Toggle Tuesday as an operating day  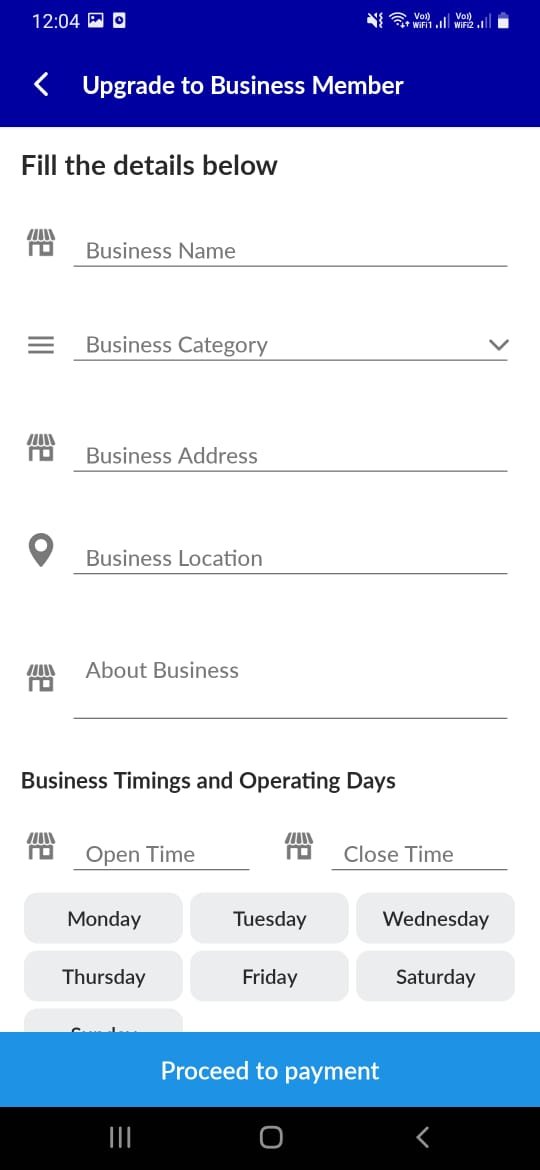[x=269, y=919]
